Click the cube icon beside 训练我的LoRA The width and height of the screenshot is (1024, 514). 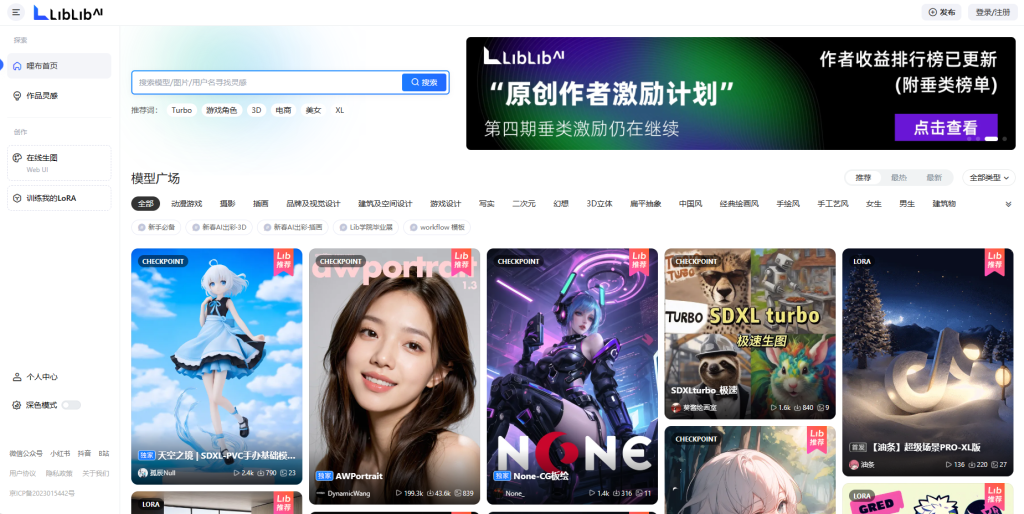[18, 198]
